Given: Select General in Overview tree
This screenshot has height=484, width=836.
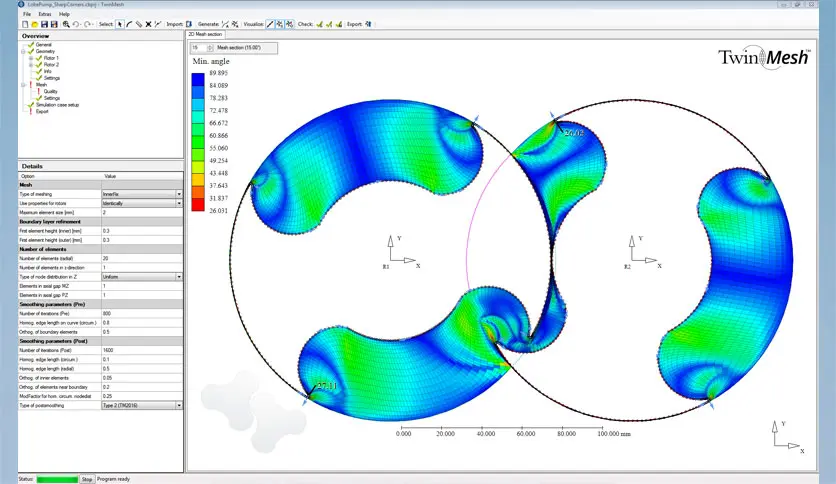Looking at the screenshot, I should tap(44, 45).
